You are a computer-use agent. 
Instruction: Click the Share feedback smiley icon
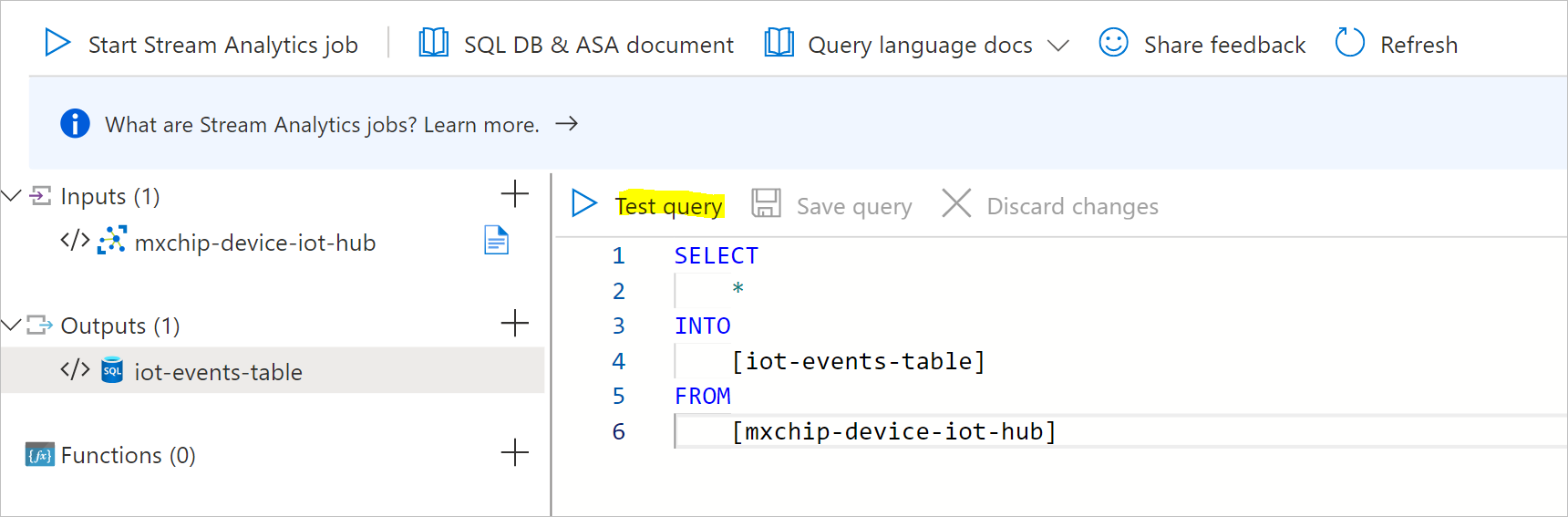[x=1113, y=43]
